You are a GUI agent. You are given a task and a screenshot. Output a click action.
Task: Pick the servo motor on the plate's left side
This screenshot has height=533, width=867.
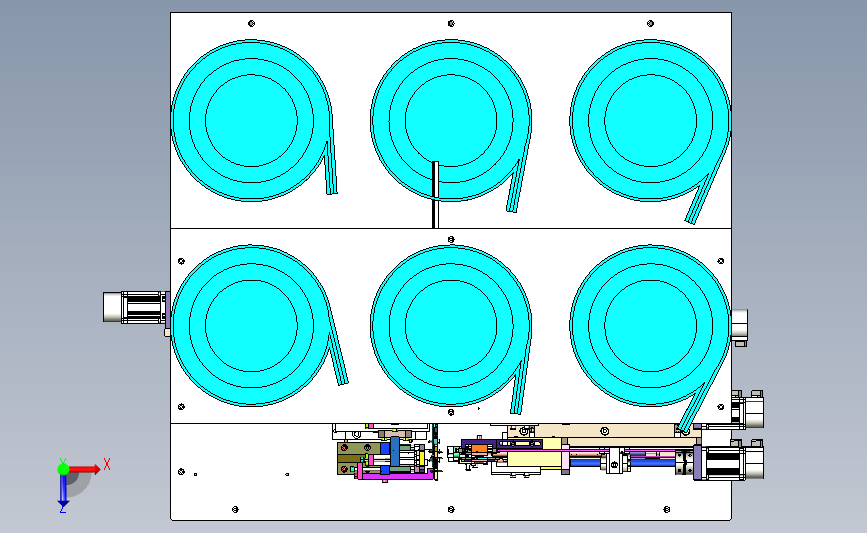pos(136,307)
